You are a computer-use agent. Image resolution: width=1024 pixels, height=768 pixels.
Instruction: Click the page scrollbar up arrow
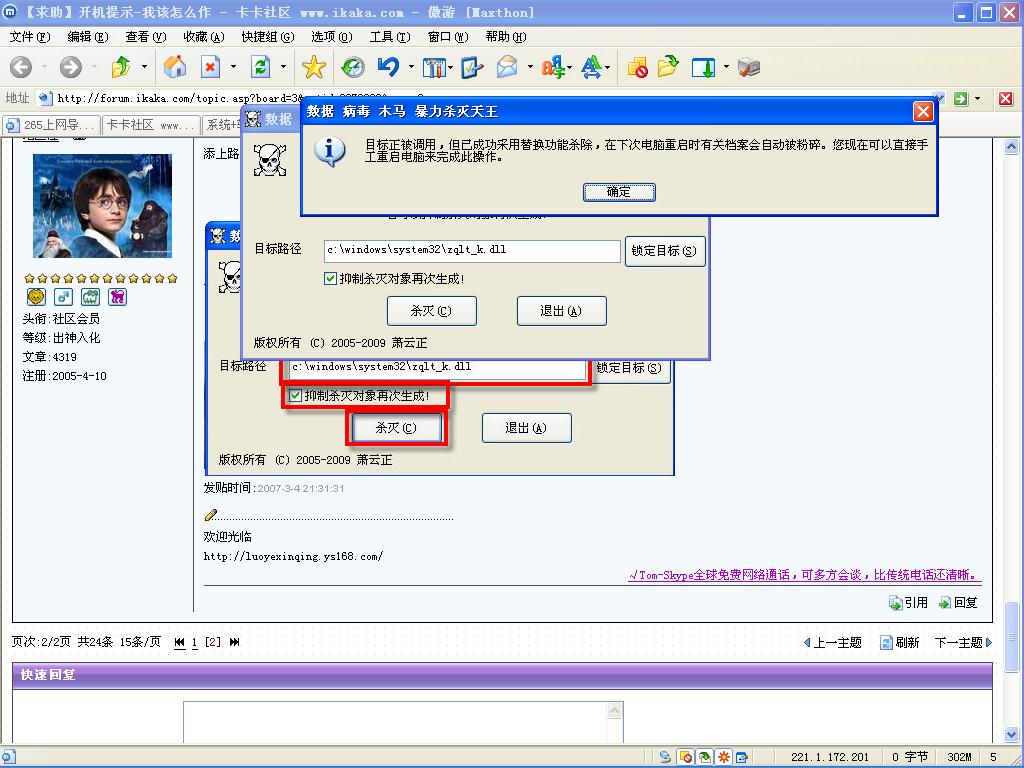[x=1012, y=147]
